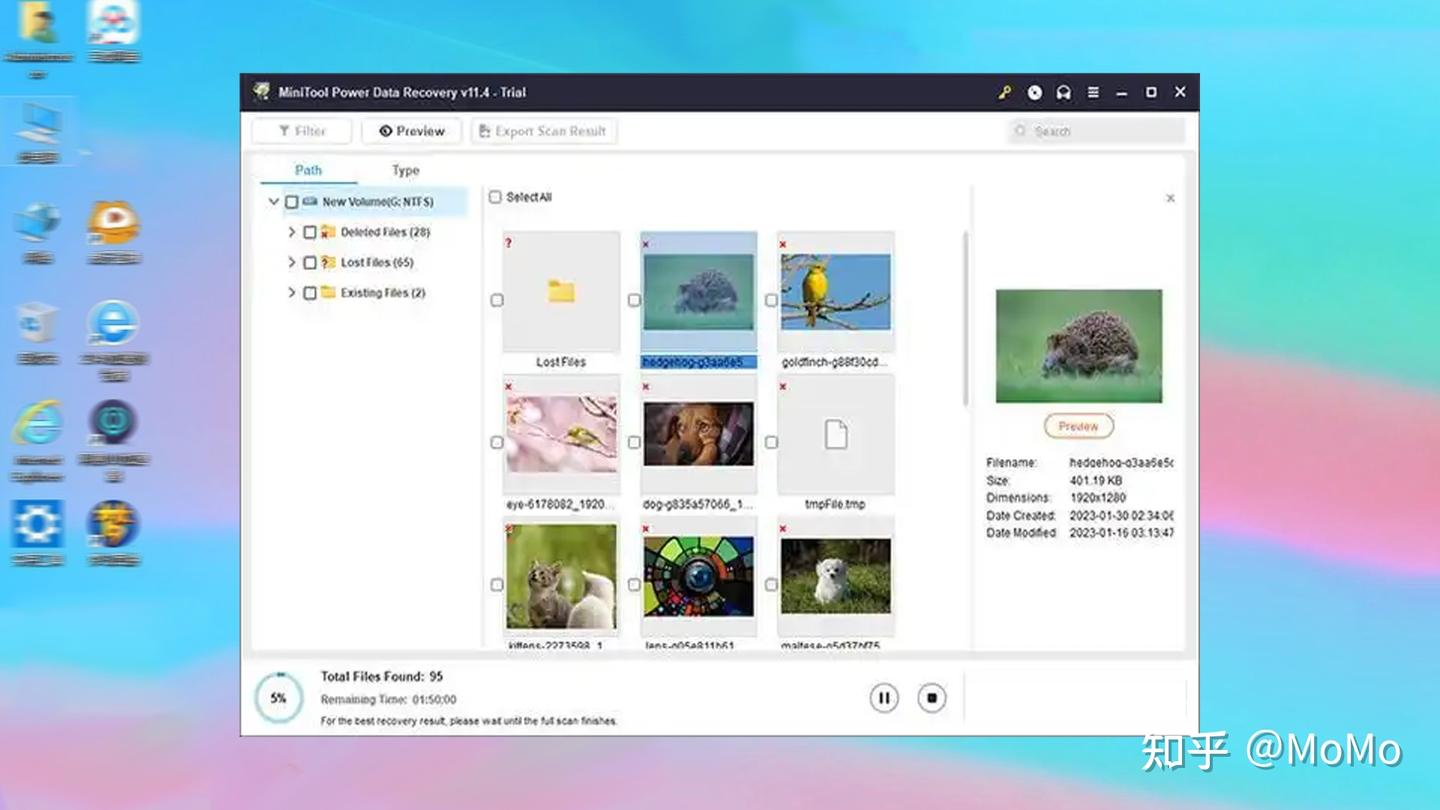Expand the Lost Files (65) node
1440x810 pixels.
pyautogui.click(x=292, y=263)
